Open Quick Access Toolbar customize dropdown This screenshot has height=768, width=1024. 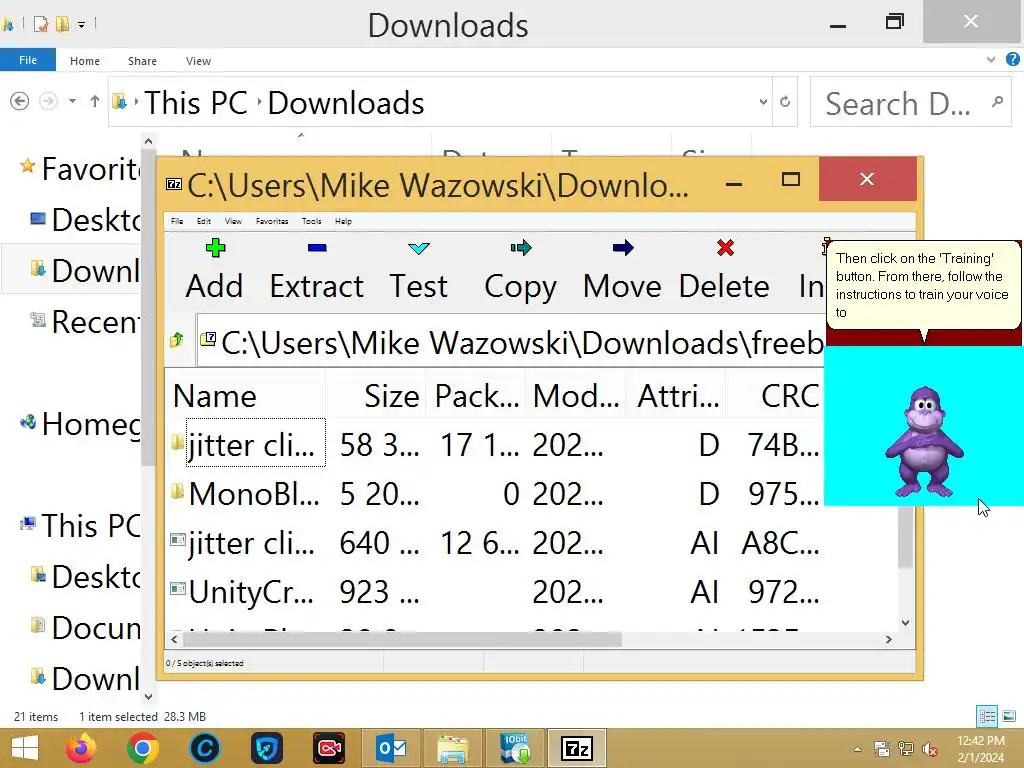pos(82,25)
